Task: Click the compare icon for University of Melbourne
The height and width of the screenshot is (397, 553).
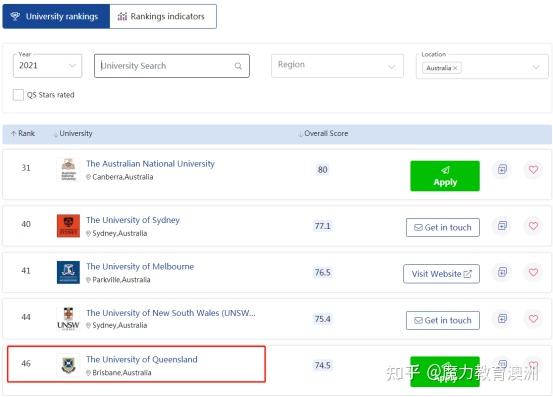Action: pyautogui.click(x=502, y=272)
